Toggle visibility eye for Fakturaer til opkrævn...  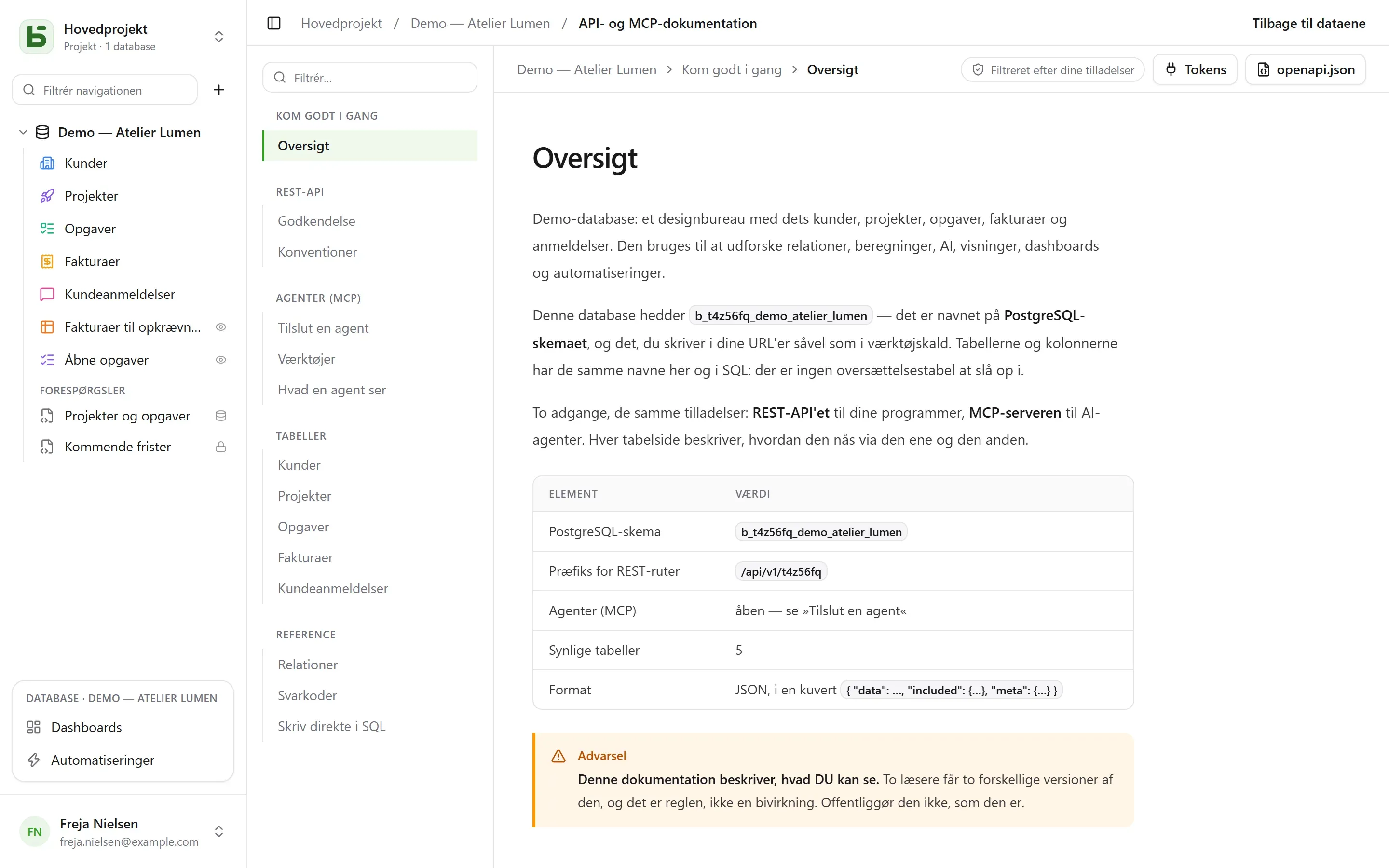(x=220, y=326)
